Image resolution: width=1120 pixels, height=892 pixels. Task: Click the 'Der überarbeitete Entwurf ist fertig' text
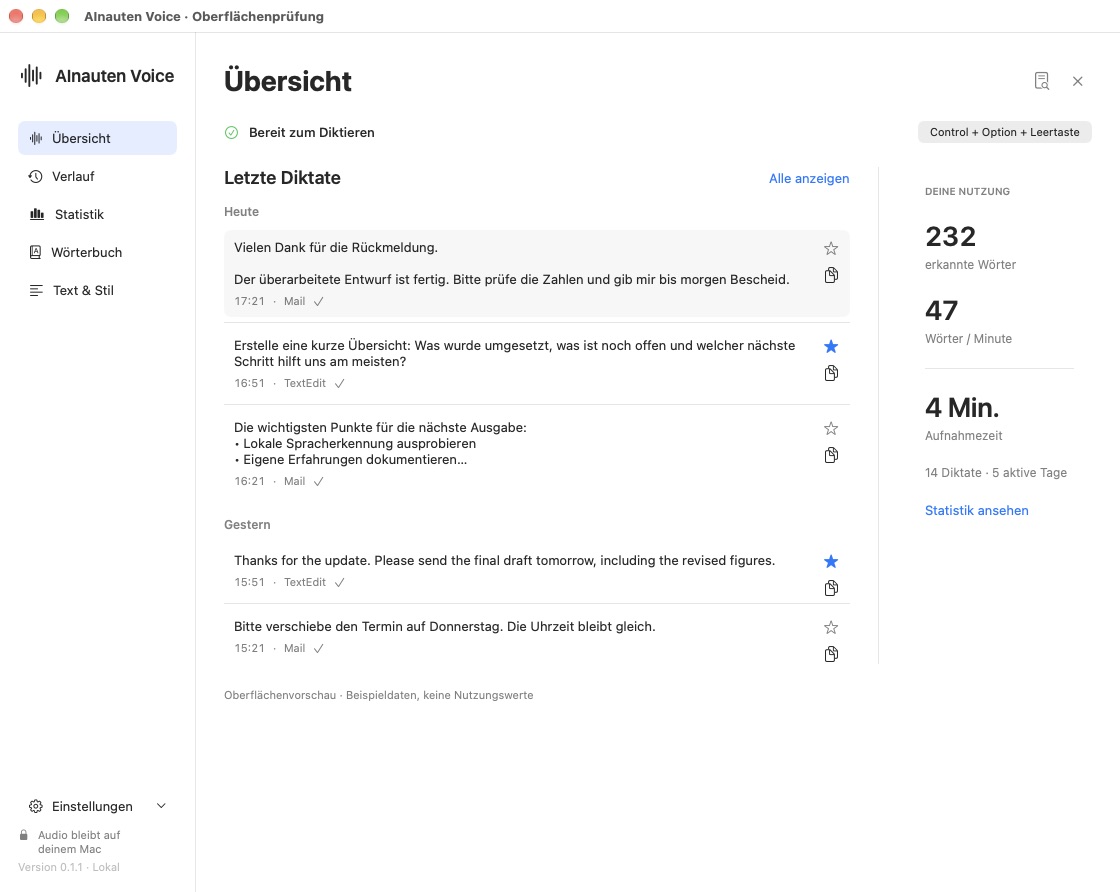point(511,279)
